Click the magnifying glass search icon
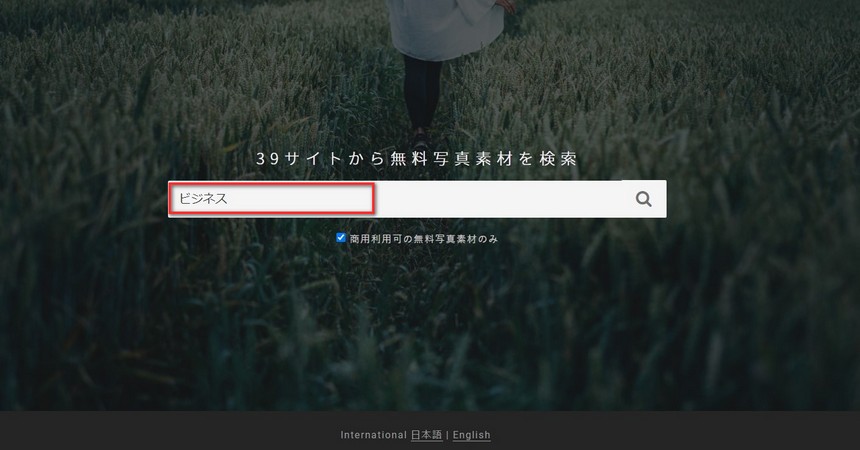This screenshot has width=860, height=450. coord(643,199)
